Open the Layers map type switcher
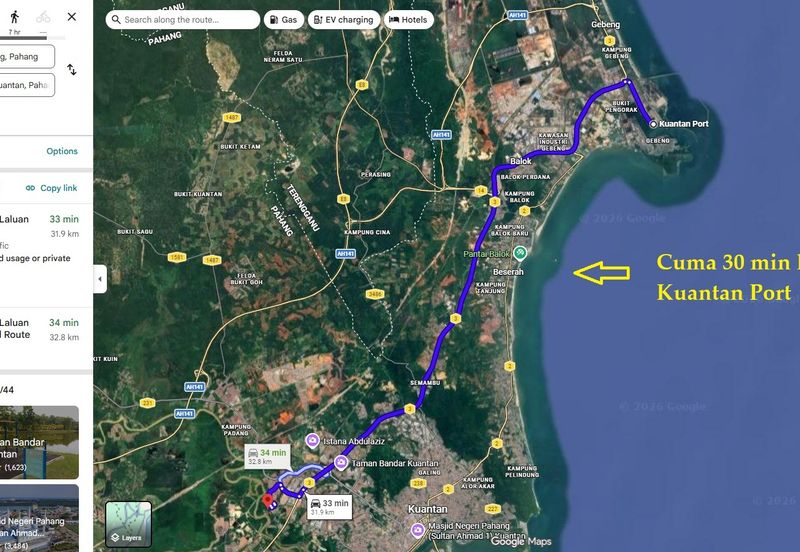This screenshot has width=800, height=552. [x=128, y=524]
